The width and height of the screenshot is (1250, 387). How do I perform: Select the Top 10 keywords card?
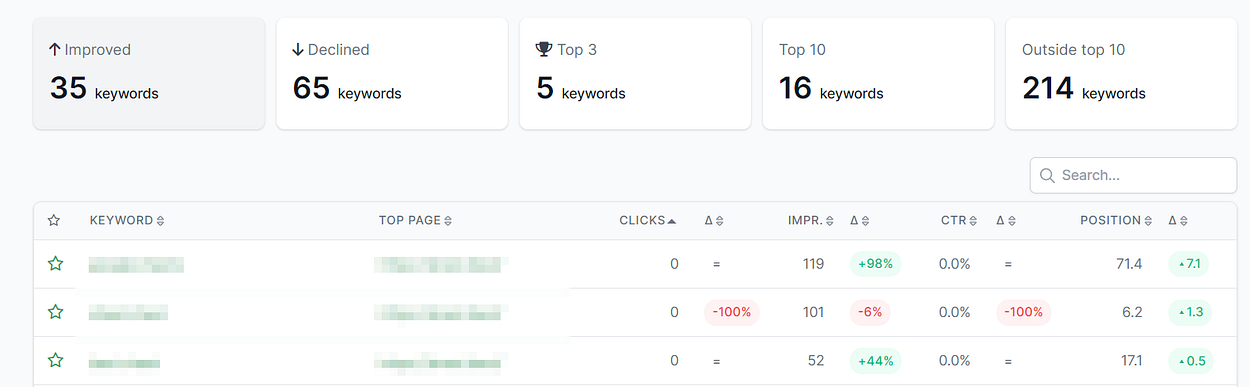click(x=878, y=73)
